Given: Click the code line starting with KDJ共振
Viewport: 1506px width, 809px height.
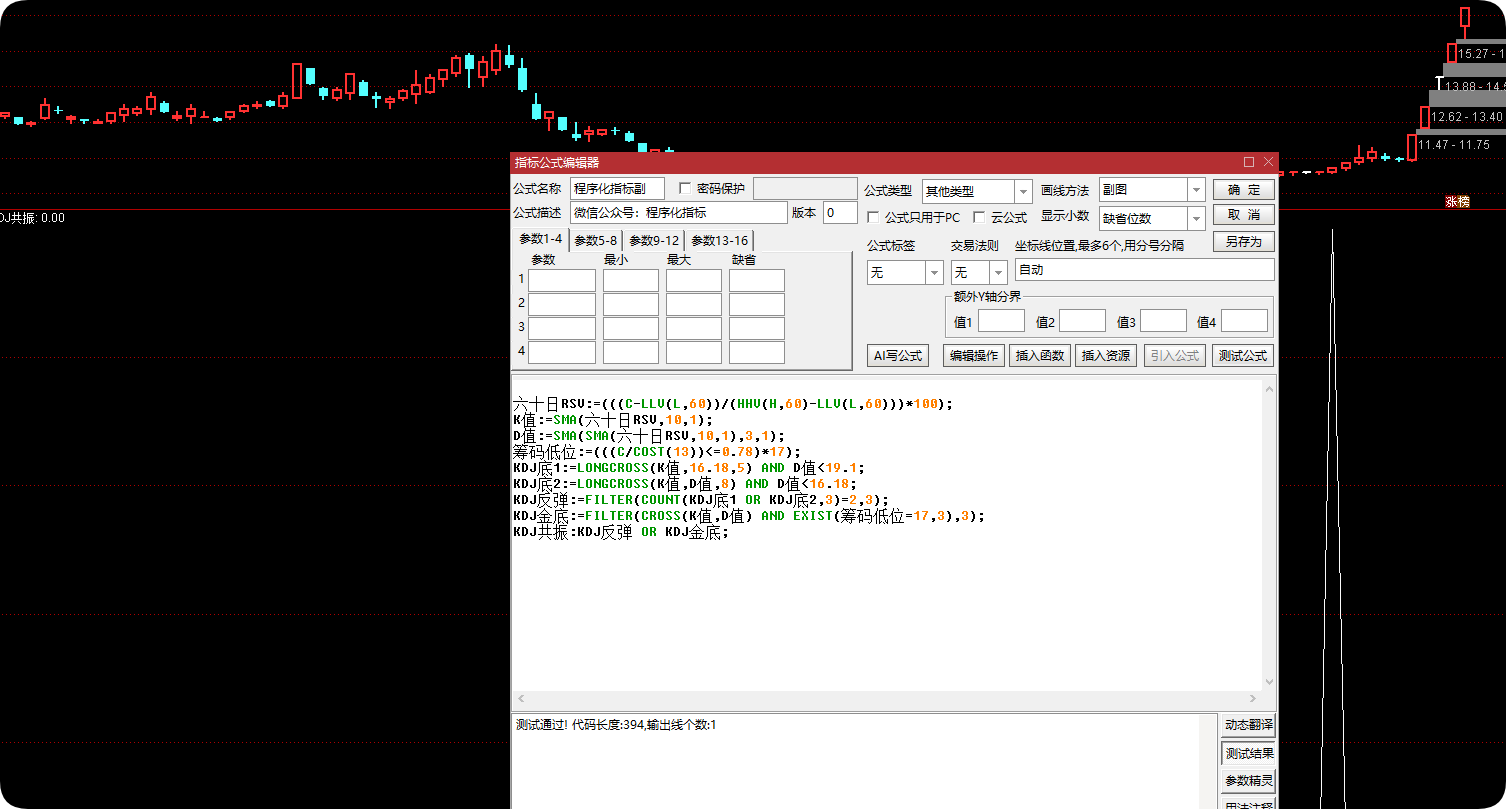Looking at the screenshot, I should pos(621,532).
